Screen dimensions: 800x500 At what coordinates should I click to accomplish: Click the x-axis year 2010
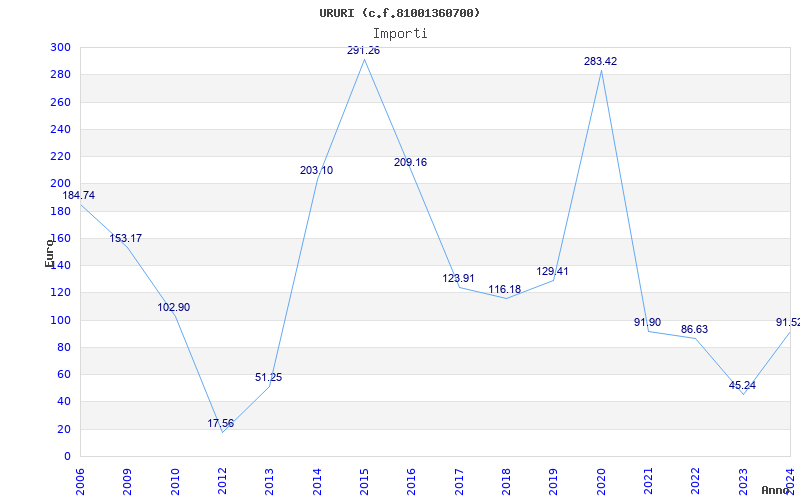pyautogui.click(x=175, y=482)
